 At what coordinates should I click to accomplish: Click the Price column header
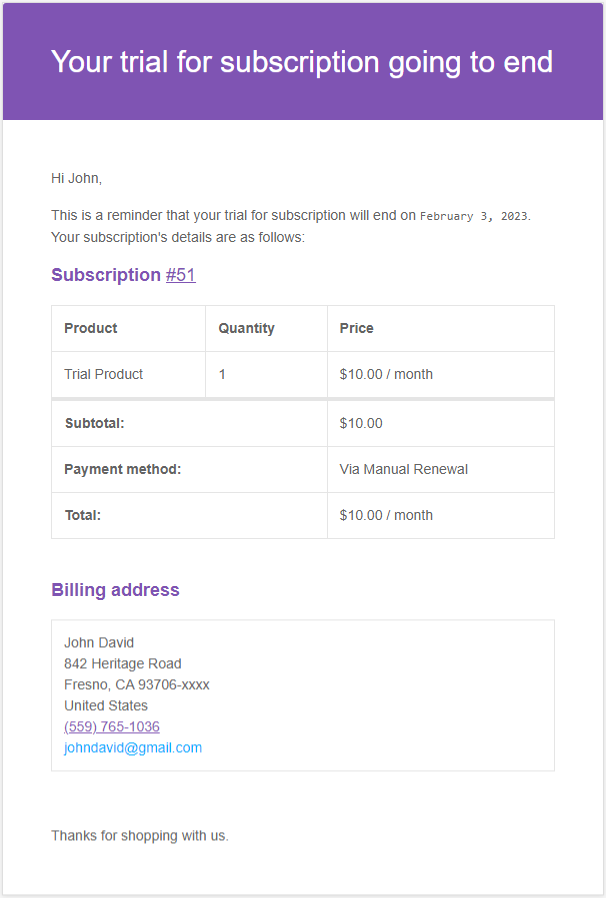(x=357, y=328)
